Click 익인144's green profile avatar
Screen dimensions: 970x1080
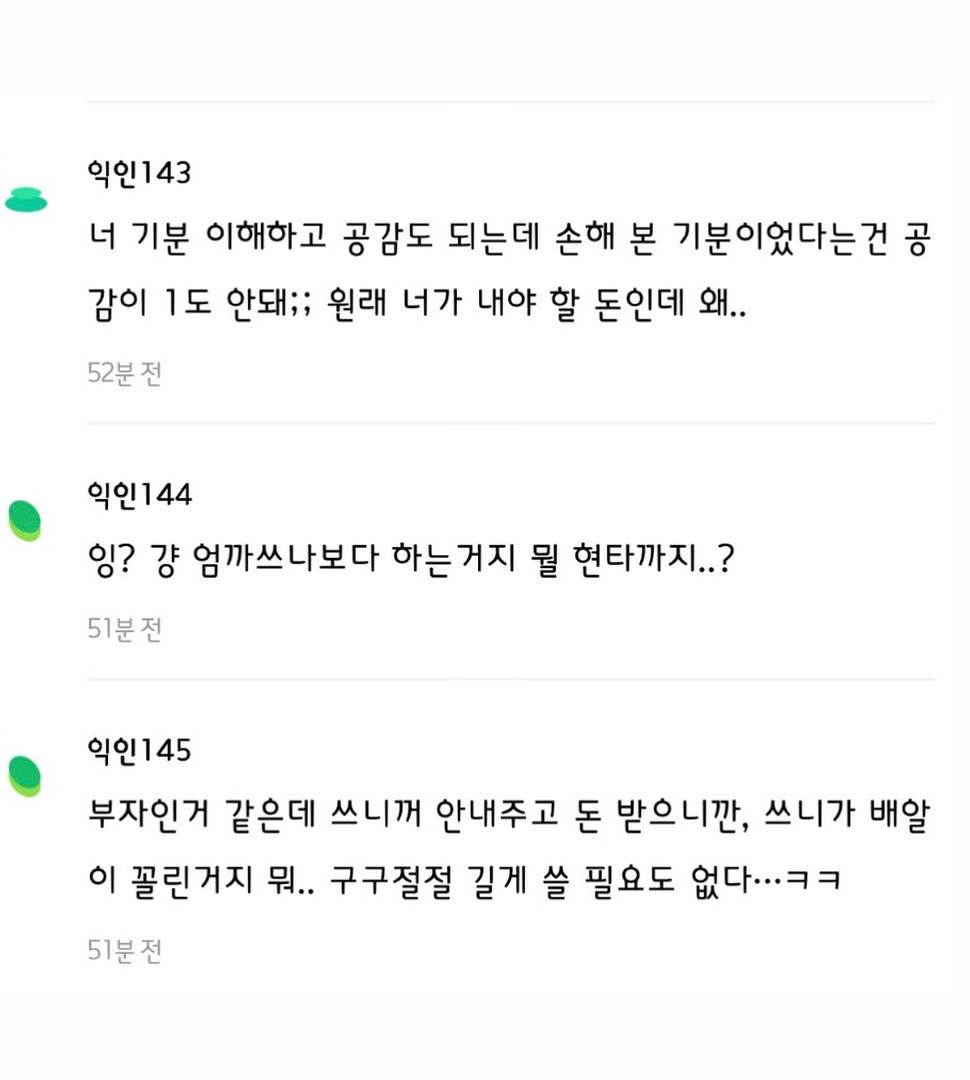pos(25,521)
